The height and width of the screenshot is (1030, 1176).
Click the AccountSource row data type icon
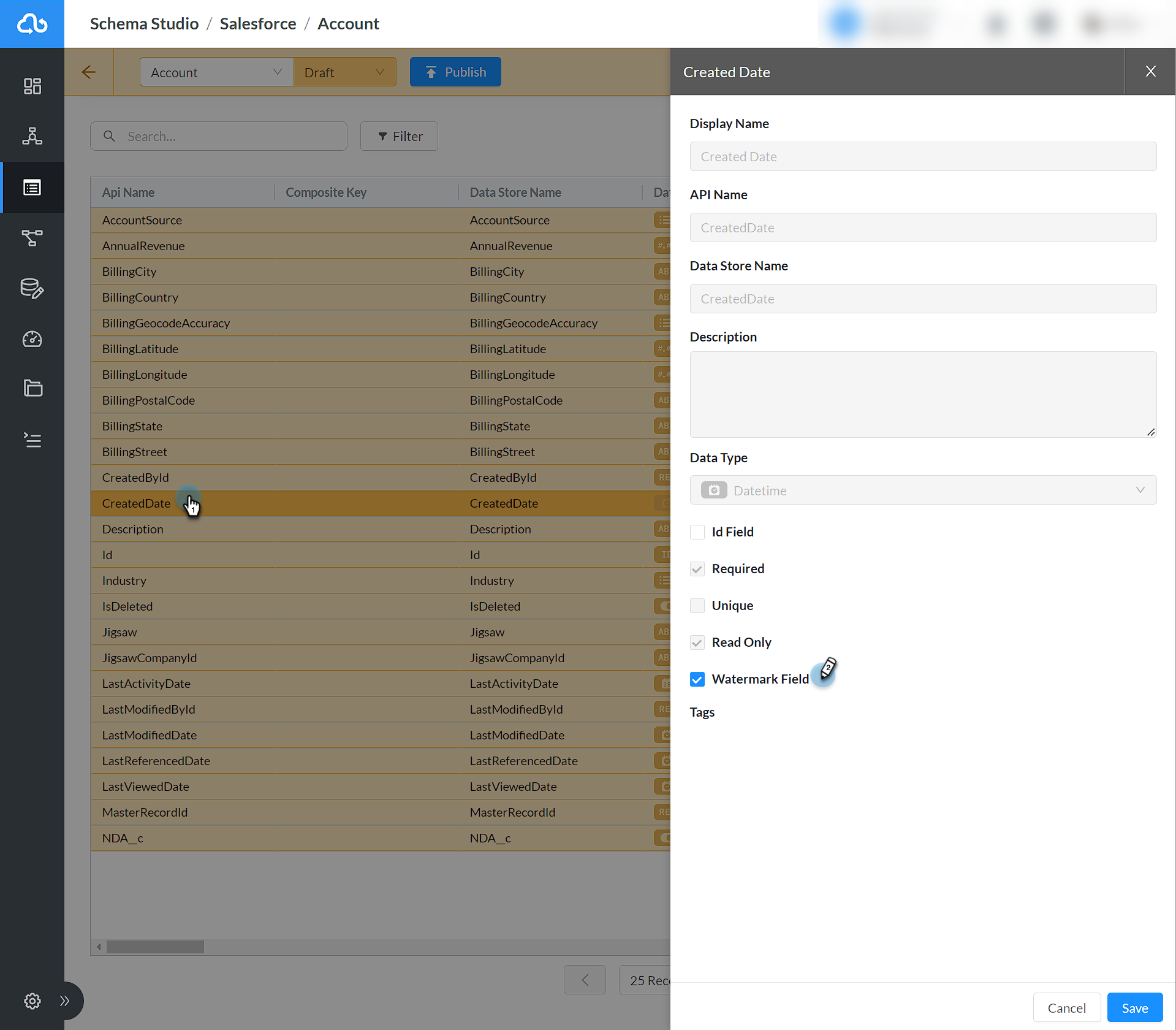coord(662,219)
